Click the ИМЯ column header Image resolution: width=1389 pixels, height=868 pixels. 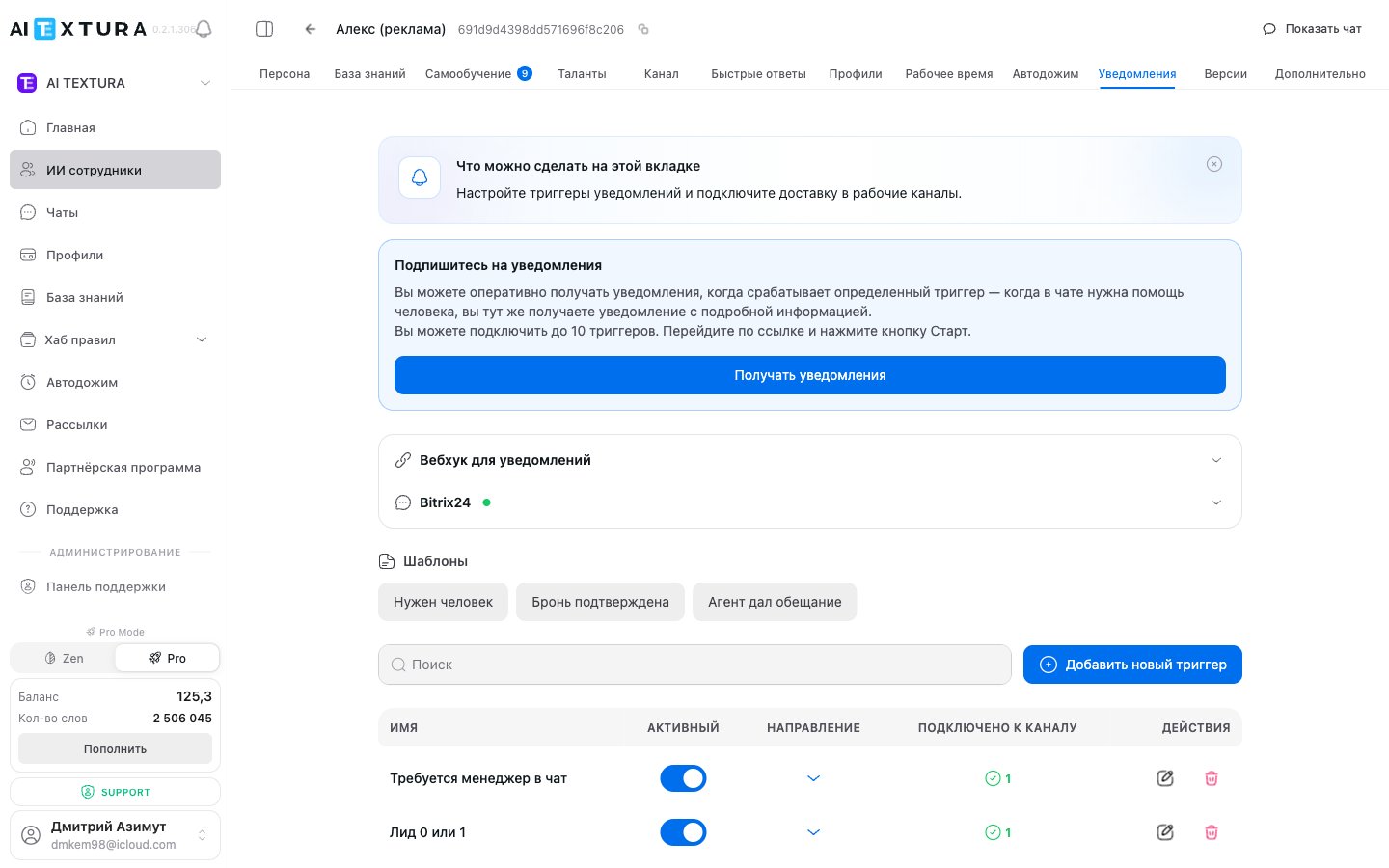tap(403, 728)
